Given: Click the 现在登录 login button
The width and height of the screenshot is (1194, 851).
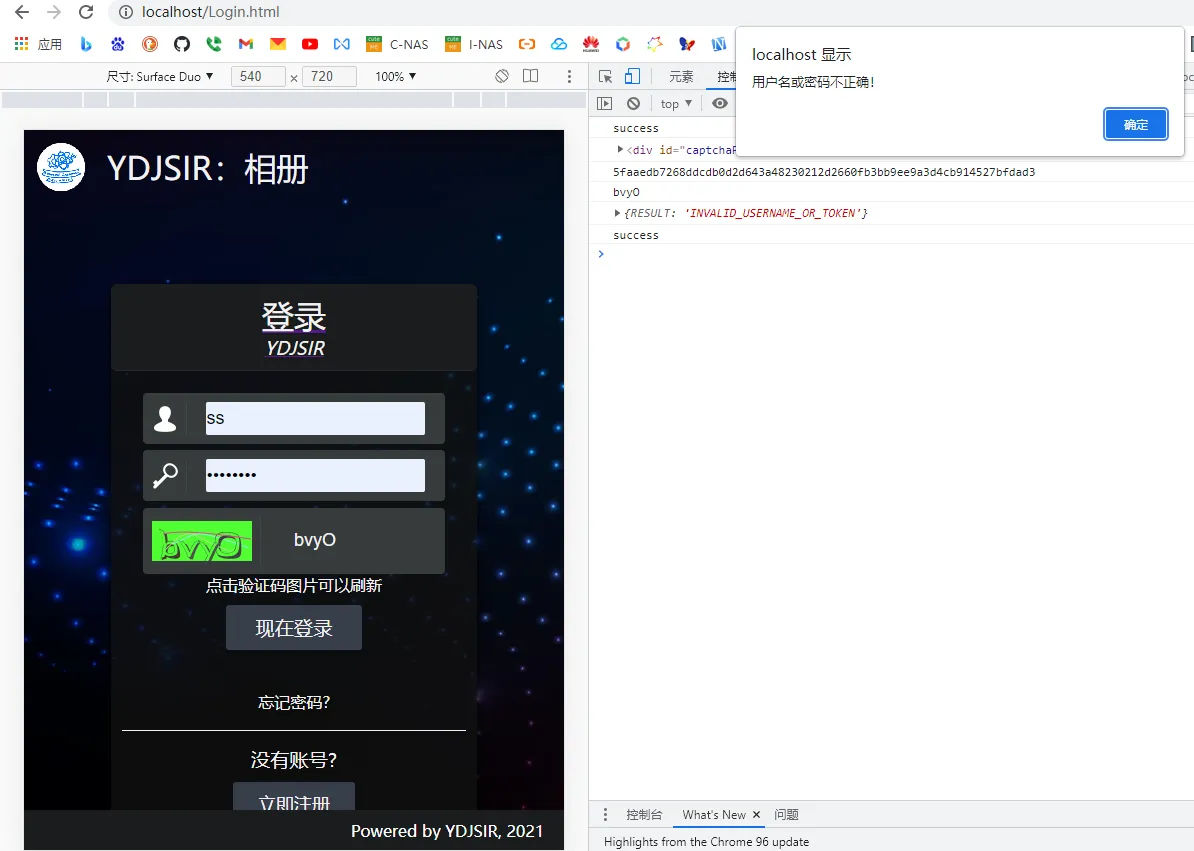Looking at the screenshot, I should point(294,628).
